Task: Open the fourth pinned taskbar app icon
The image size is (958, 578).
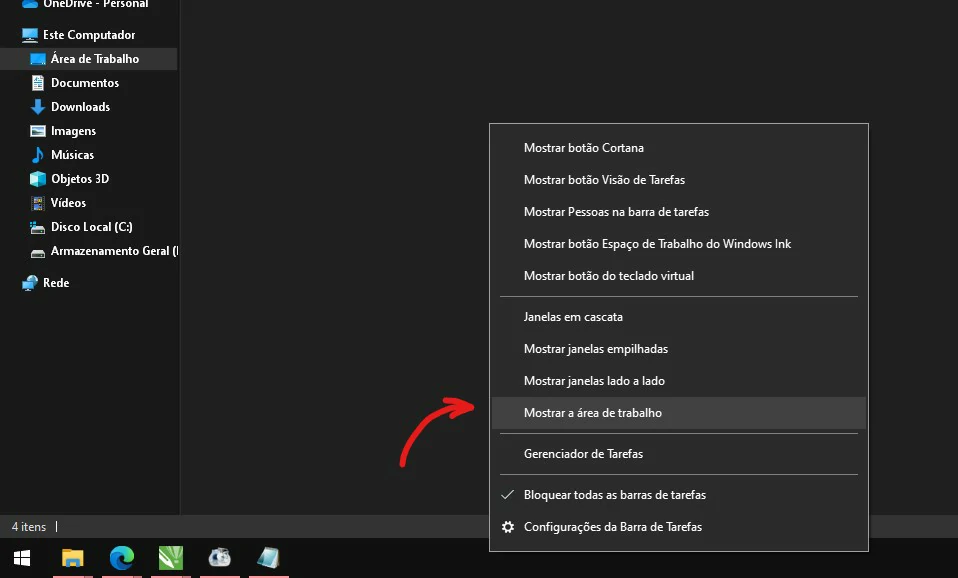Action: (219, 557)
